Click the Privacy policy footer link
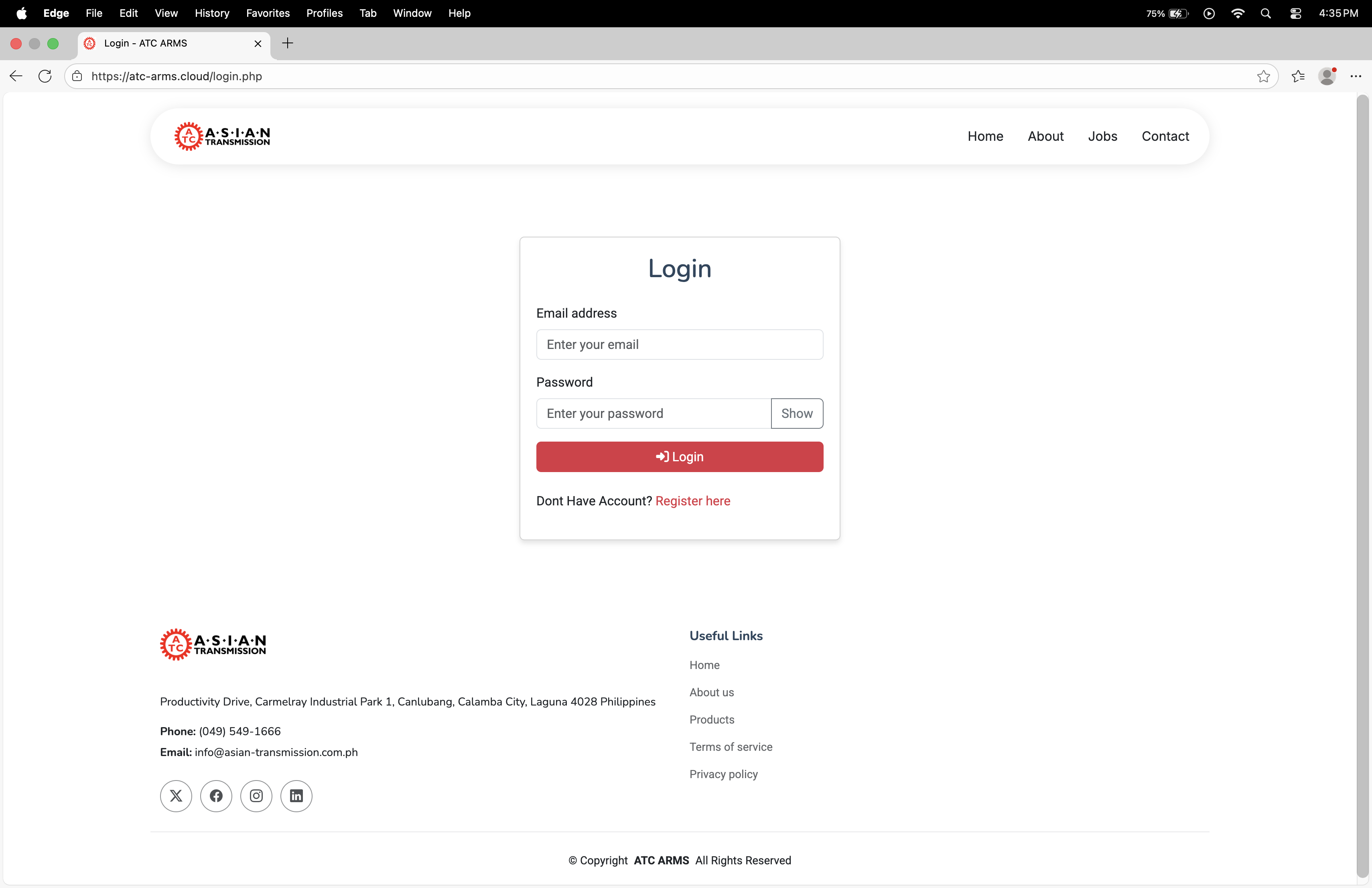Viewport: 1372px width, 888px height. point(723,774)
